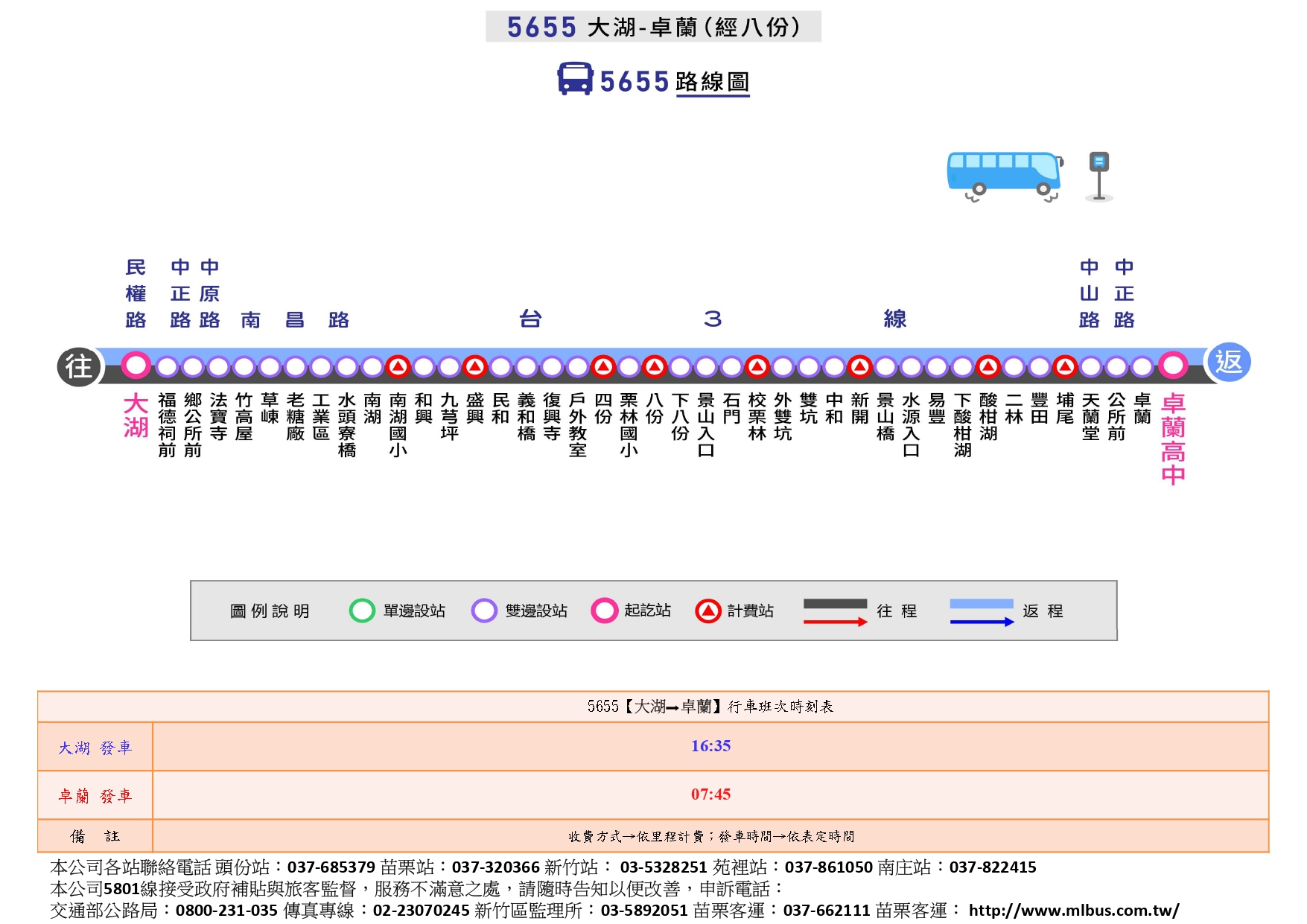Click the large blue bus illustration
Screen dimensions: 1307x924
pos(1003,175)
